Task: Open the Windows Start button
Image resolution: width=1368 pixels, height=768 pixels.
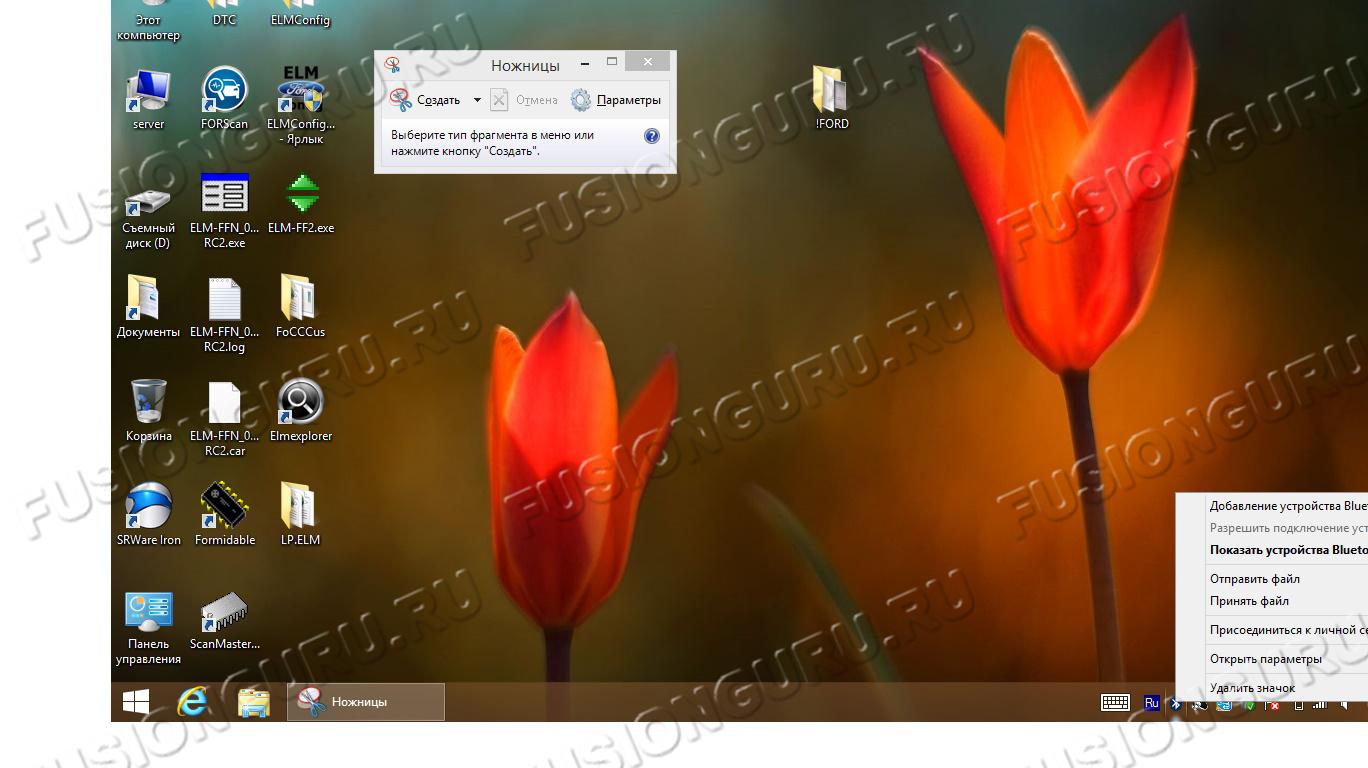Action: coord(136,702)
